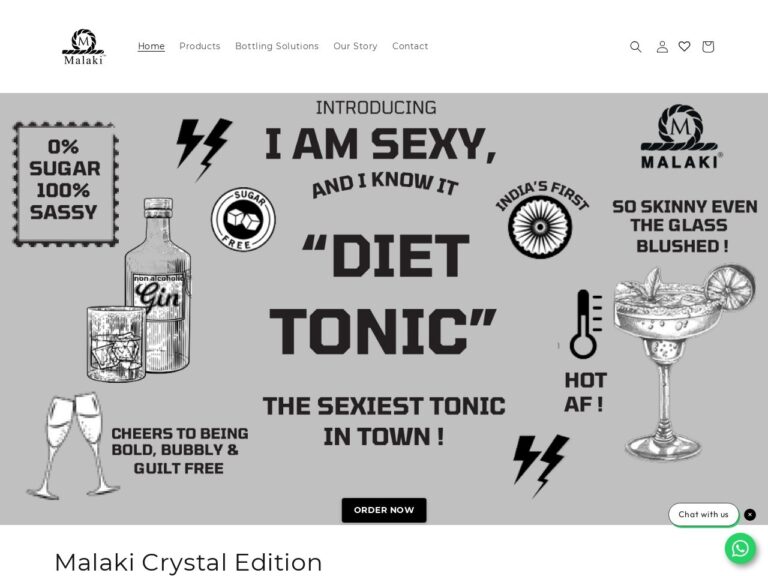The width and height of the screenshot is (768, 576).
Task: Click the Malaki Crystal Edition heading
Action: [x=188, y=562]
